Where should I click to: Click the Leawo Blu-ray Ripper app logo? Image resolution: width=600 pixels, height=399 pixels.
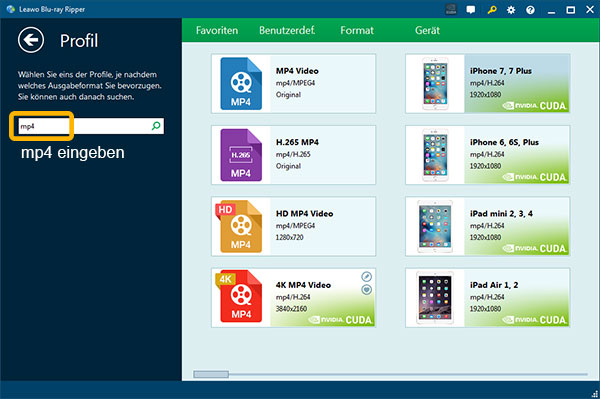coord(11,9)
